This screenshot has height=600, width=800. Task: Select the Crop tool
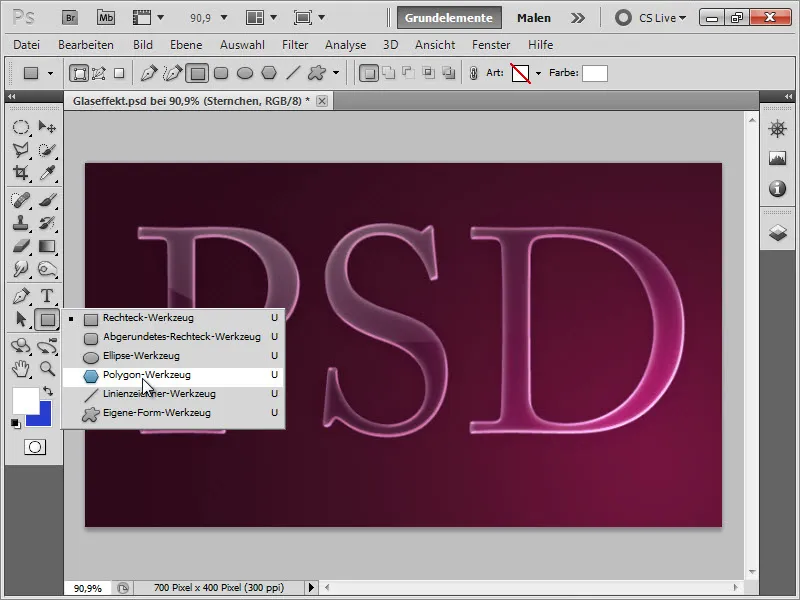pyautogui.click(x=21, y=173)
